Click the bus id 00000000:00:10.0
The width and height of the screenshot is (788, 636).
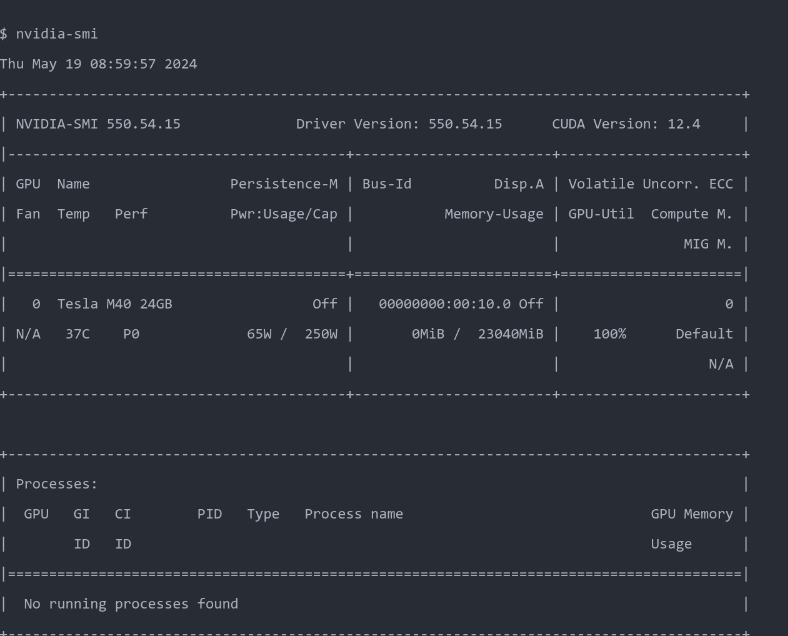[445, 304]
